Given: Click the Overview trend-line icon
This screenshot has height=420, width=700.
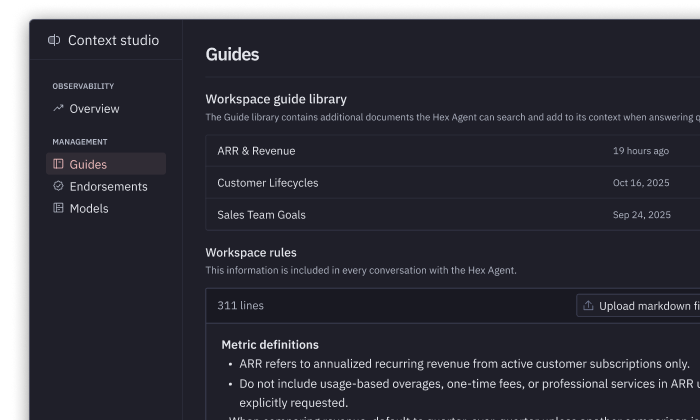Looking at the screenshot, I should tap(58, 108).
